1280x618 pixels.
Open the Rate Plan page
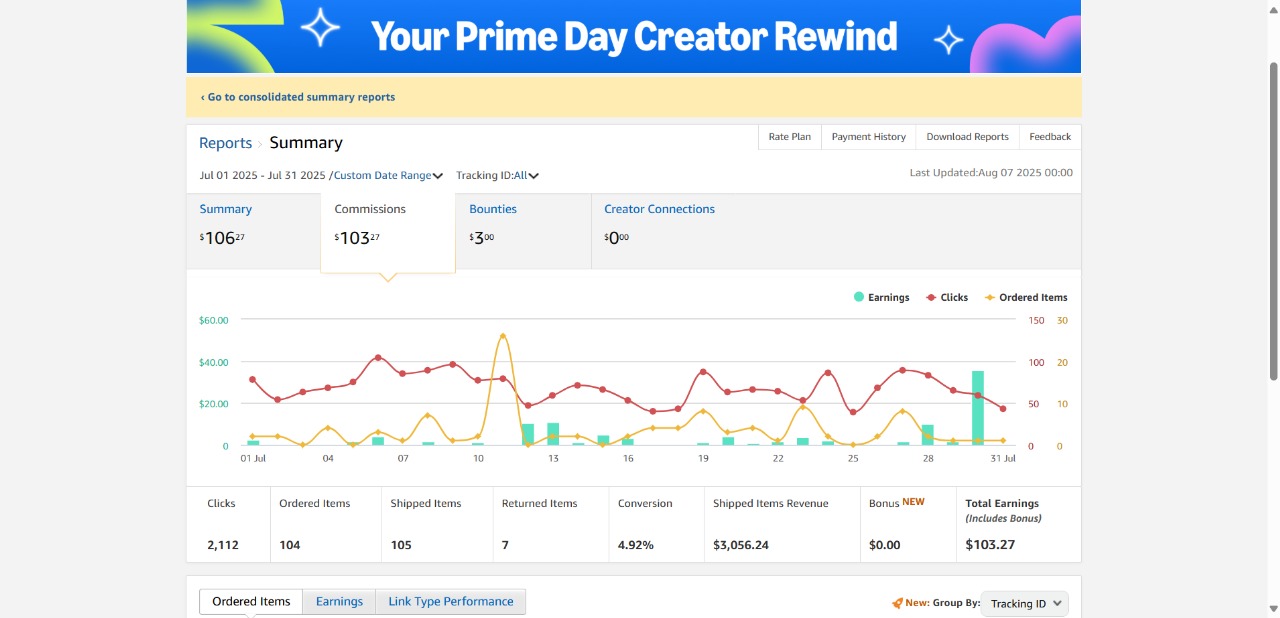coord(790,137)
